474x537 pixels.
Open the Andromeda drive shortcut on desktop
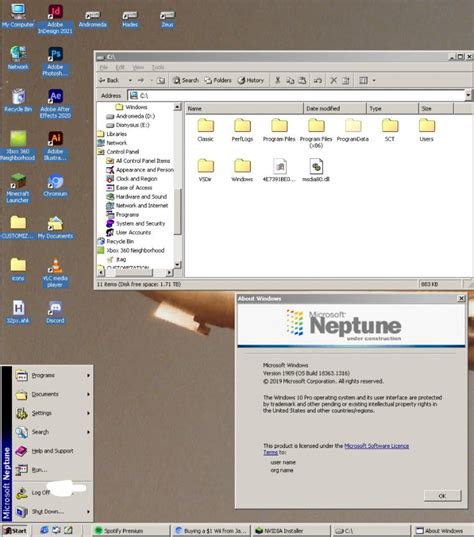click(92, 19)
